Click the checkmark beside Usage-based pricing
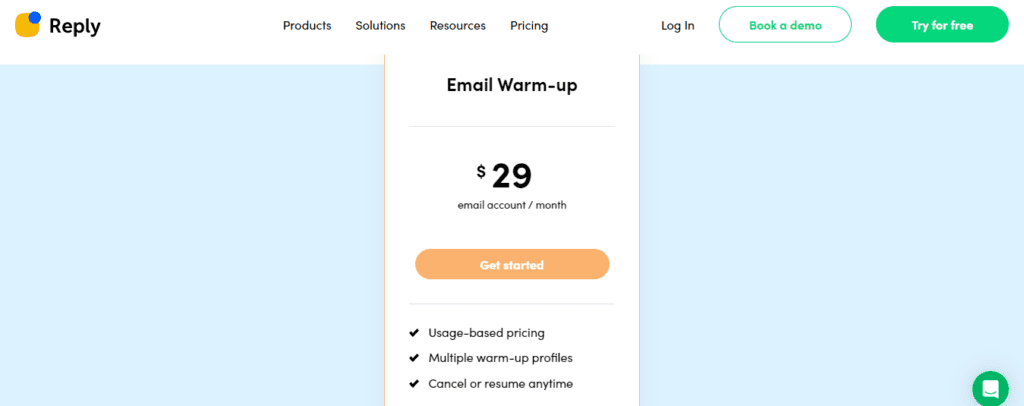 click(x=413, y=333)
